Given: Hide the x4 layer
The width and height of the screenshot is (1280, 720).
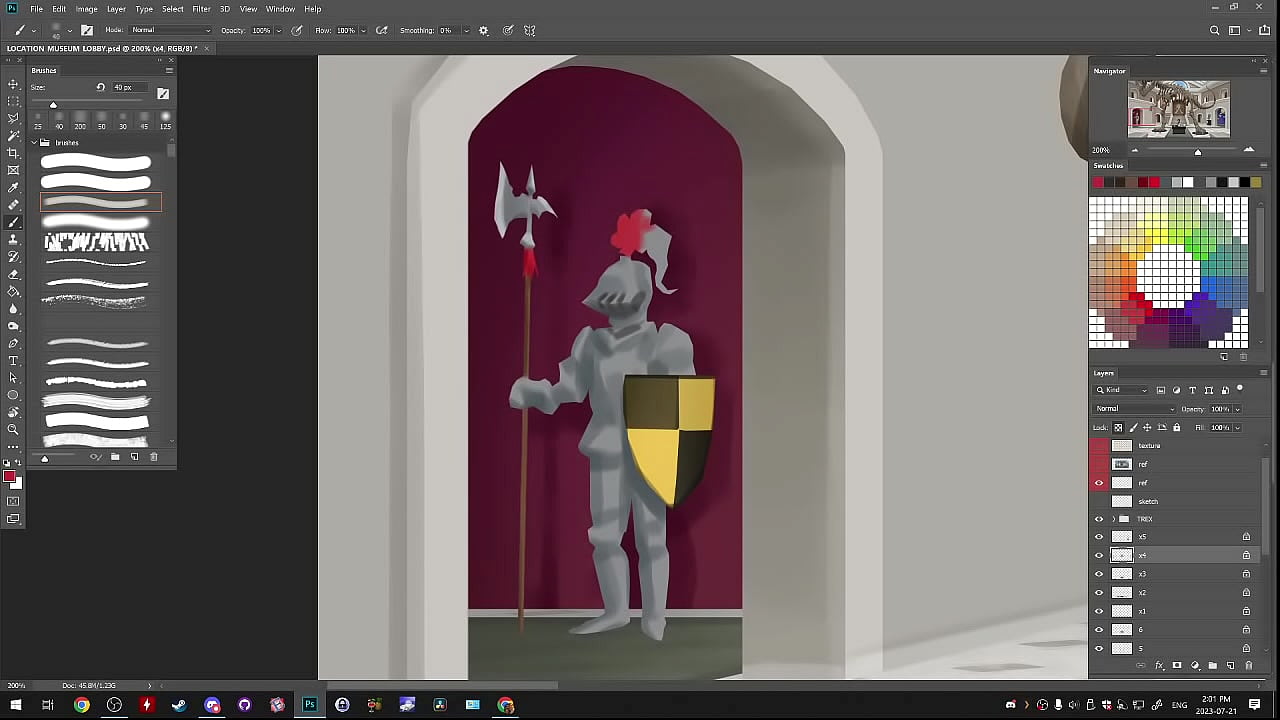Looking at the screenshot, I should (x=1099, y=555).
